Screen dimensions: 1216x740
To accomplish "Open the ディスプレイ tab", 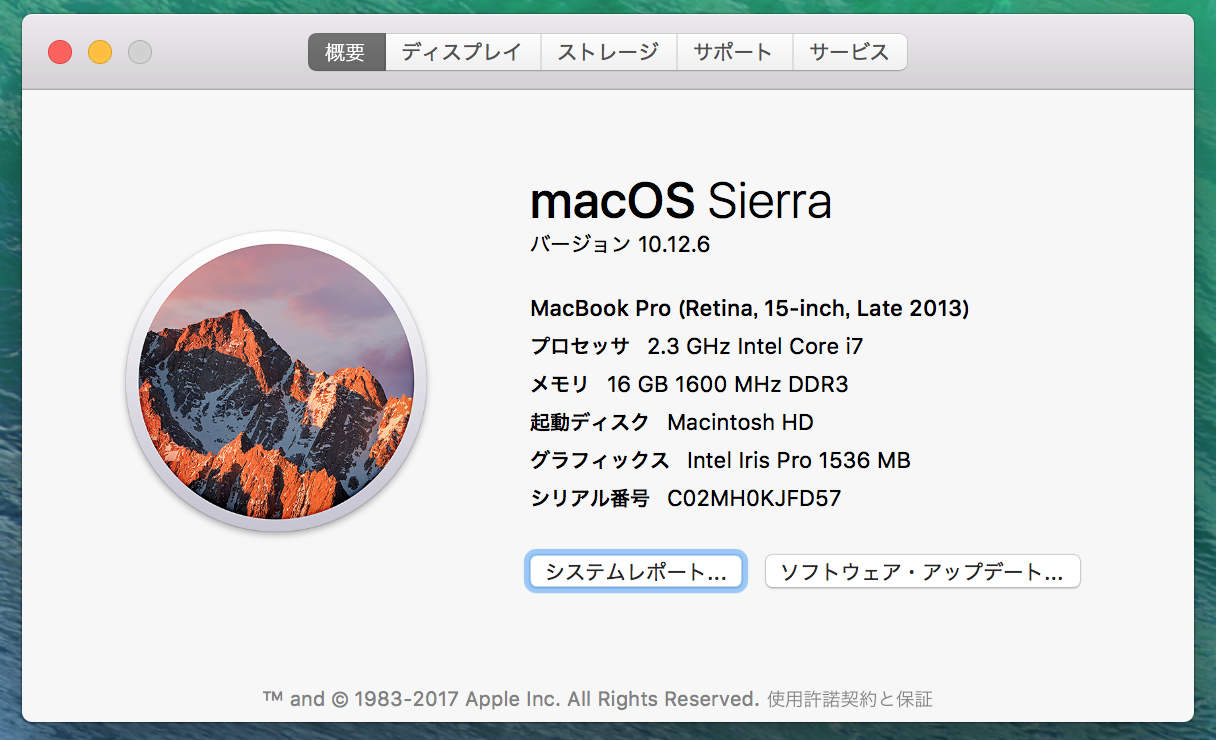I will [x=463, y=52].
